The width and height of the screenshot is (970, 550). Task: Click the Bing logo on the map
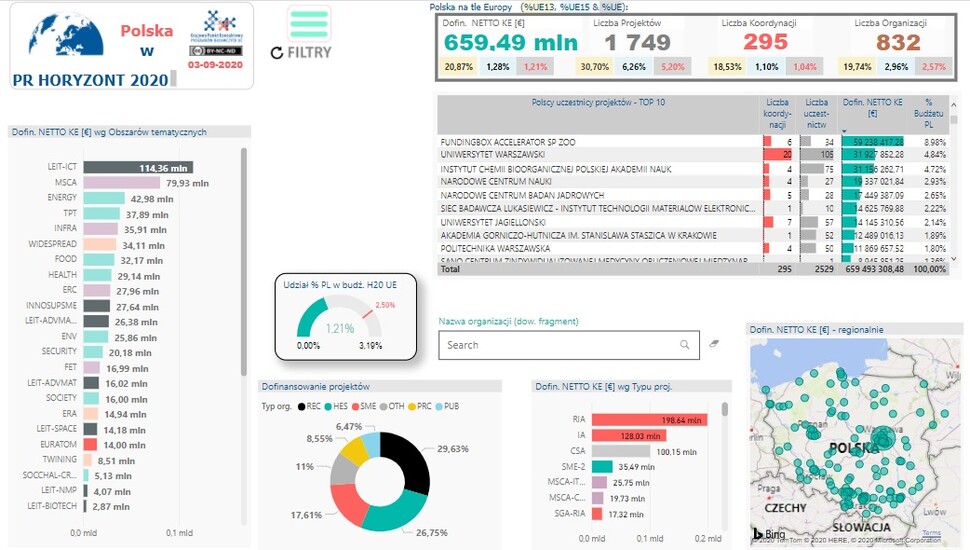point(766,533)
